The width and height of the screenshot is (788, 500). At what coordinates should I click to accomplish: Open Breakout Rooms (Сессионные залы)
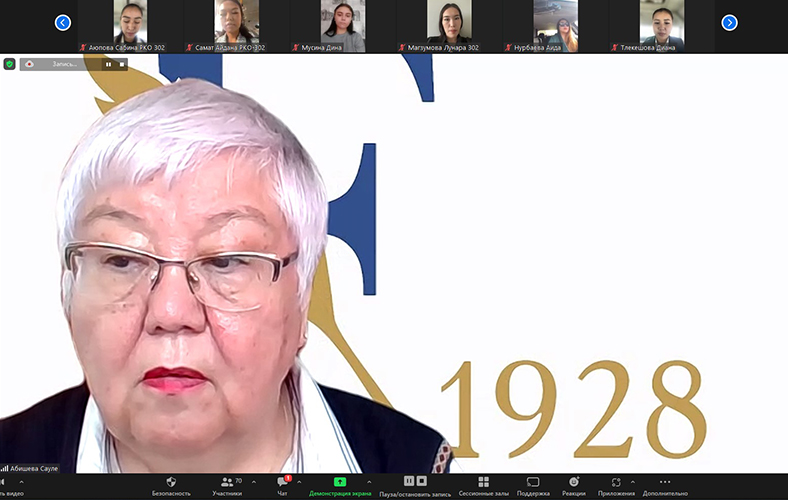pyautogui.click(x=483, y=482)
